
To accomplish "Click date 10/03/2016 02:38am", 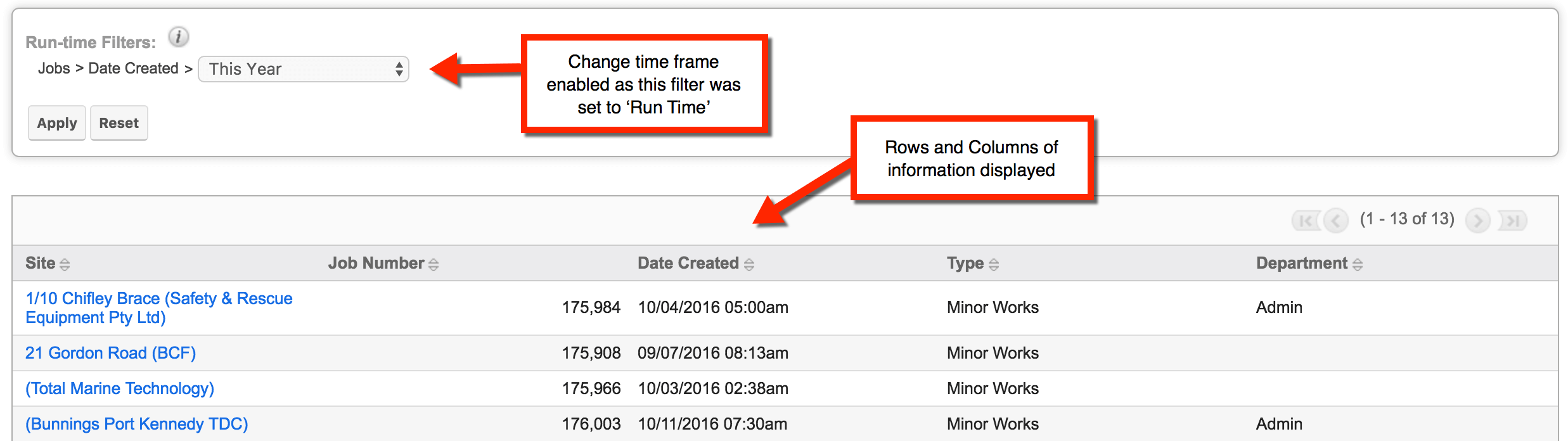I will 713,388.
